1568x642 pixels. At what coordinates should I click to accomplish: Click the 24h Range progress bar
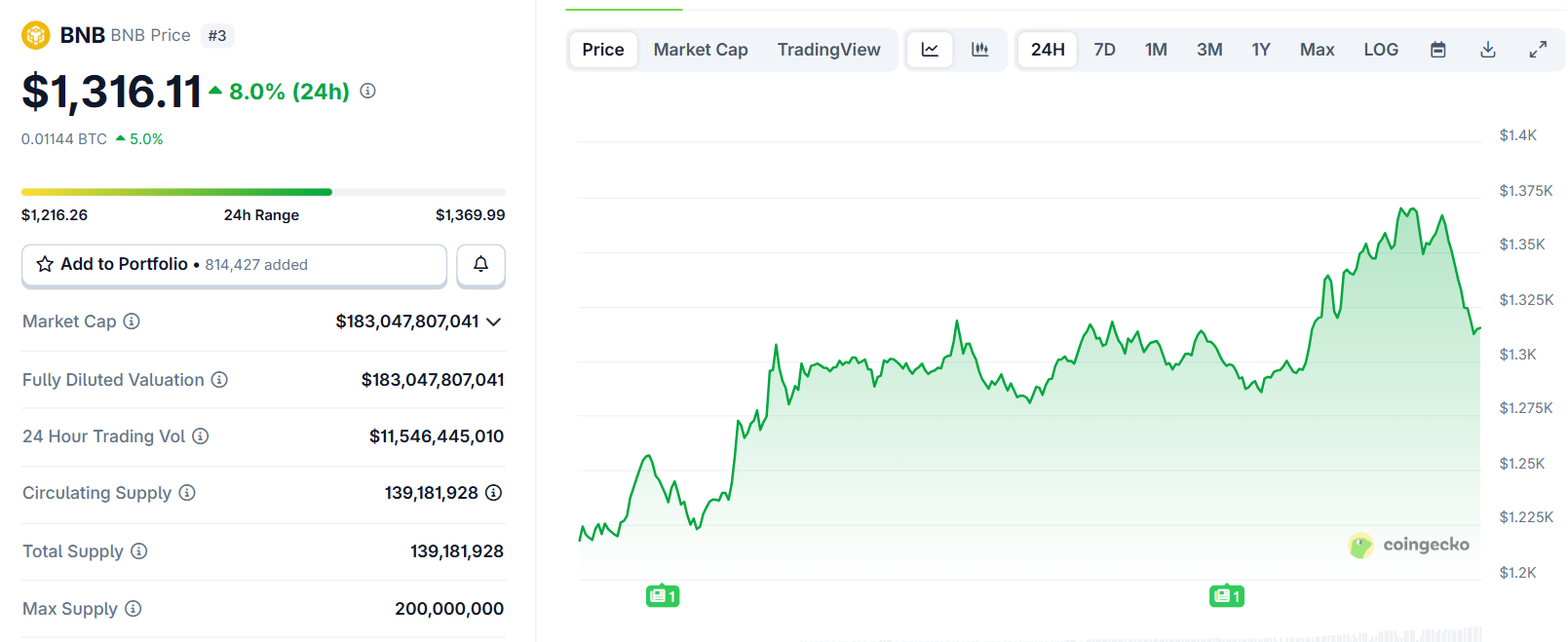[x=263, y=192]
